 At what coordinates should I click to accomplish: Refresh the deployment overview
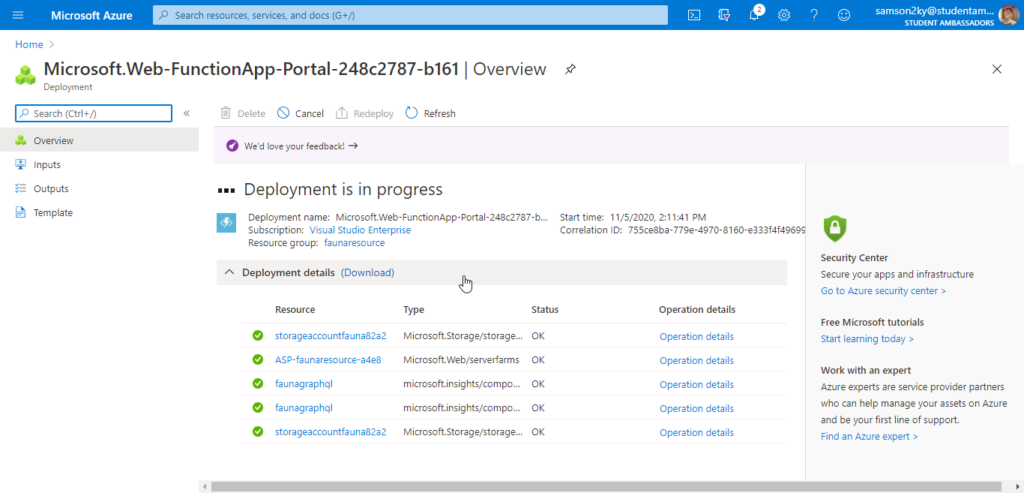pos(430,114)
